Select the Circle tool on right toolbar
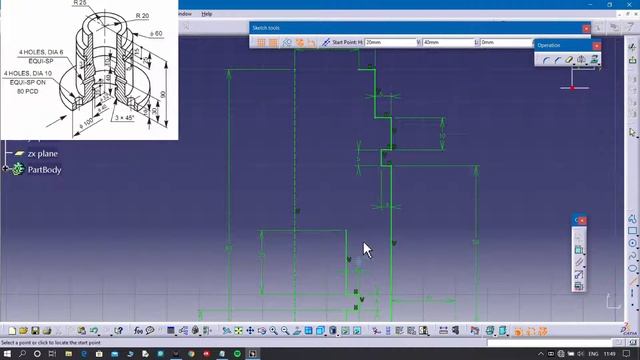Screen dimensions: 640x360 632,243
